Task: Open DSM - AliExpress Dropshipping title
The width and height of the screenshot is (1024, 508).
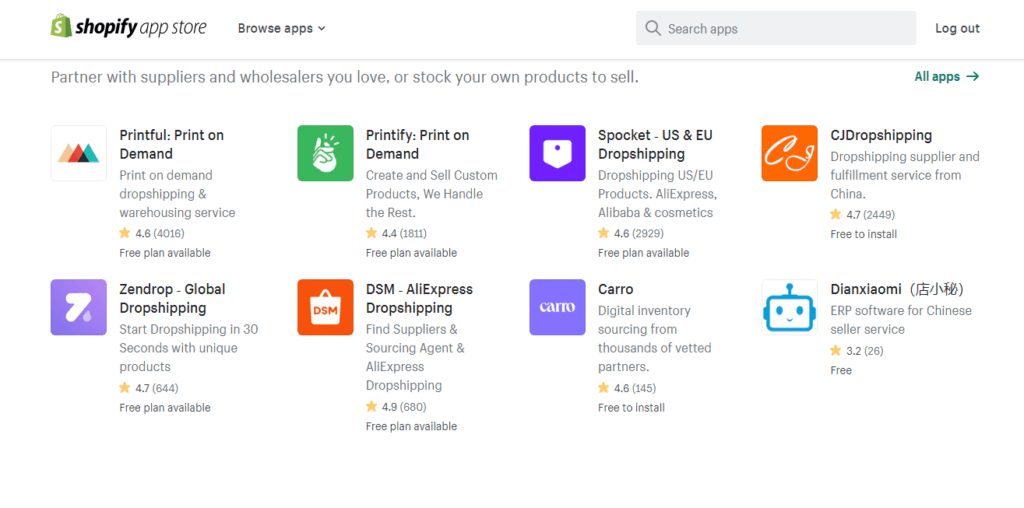Action: pos(419,298)
